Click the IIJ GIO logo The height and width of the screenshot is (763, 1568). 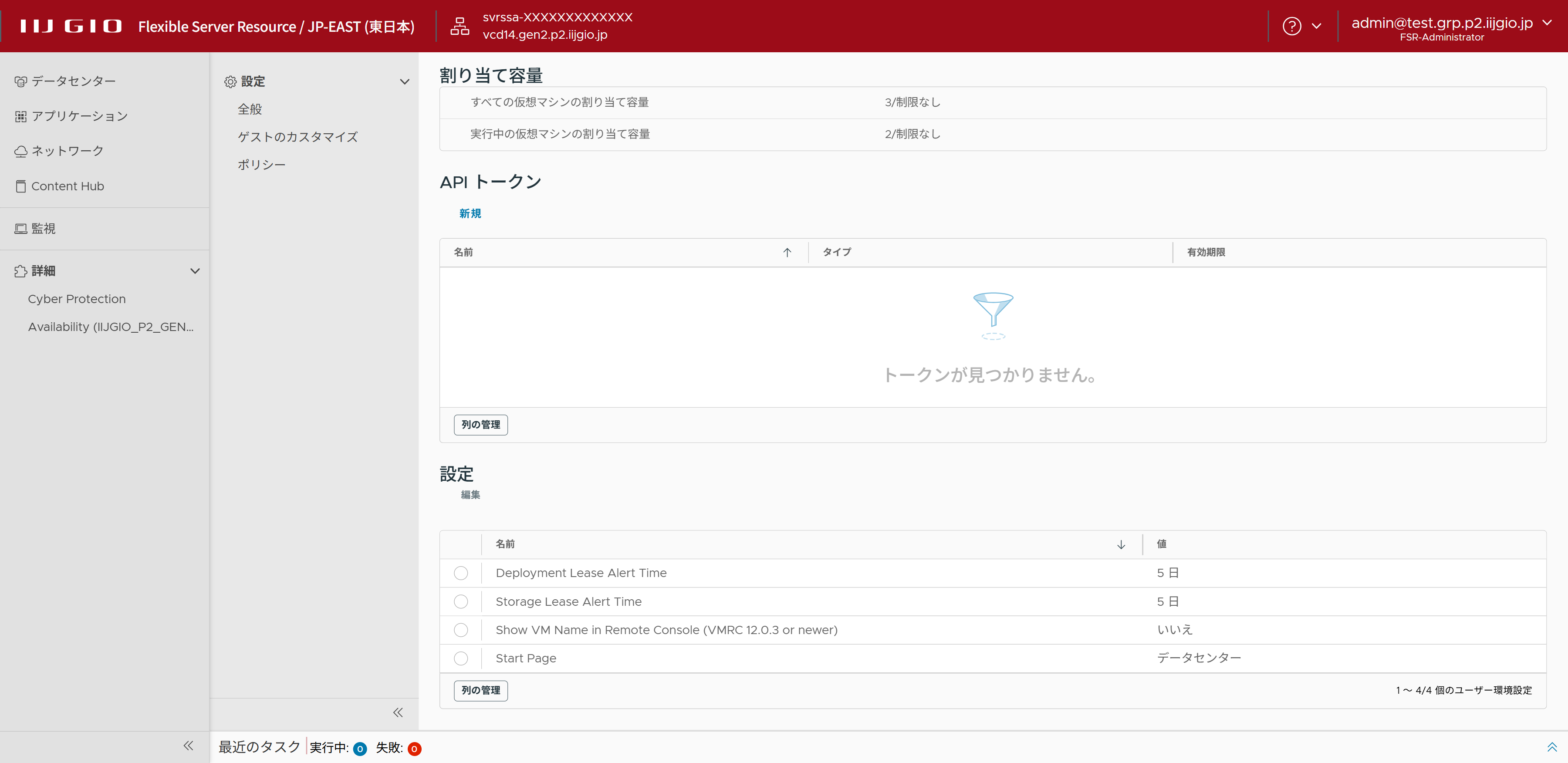pos(71,26)
